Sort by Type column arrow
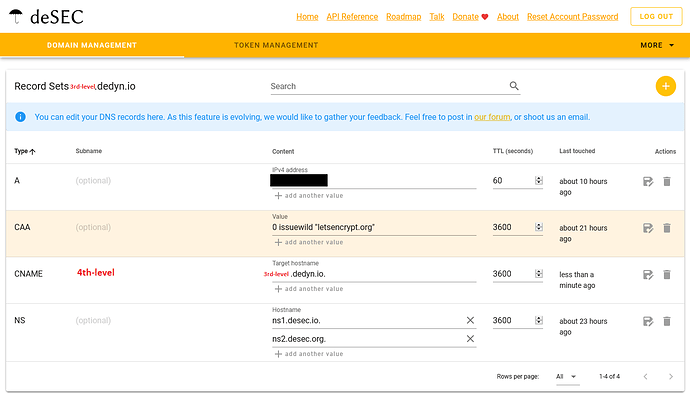The image size is (690, 394). (x=33, y=151)
